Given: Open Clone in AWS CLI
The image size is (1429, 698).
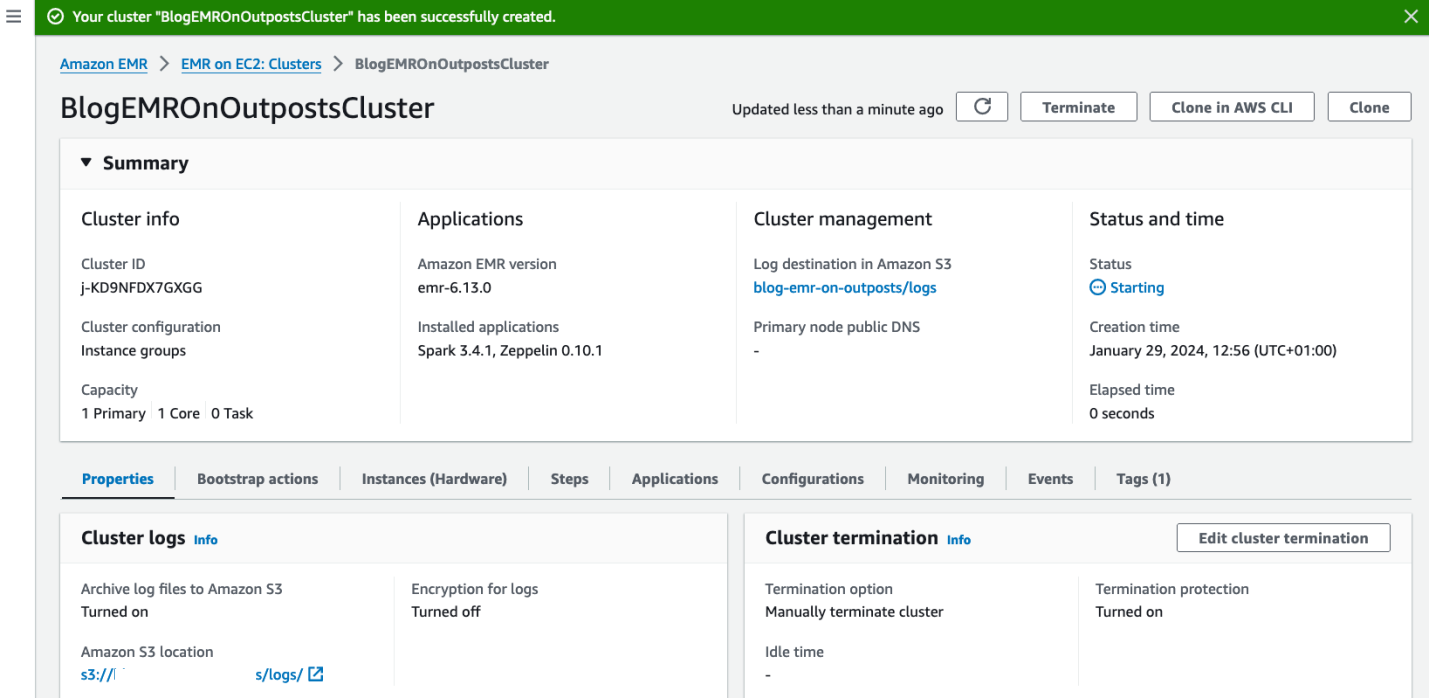Looking at the screenshot, I should [1231, 106].
